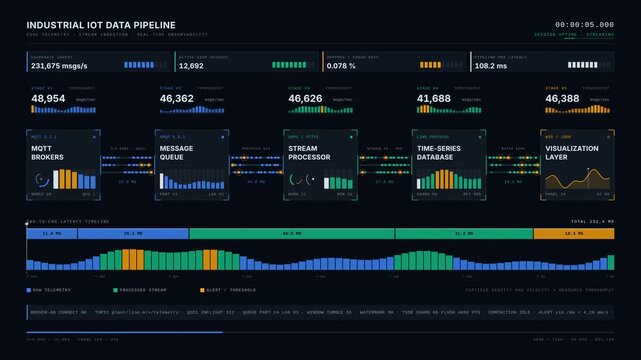
Task: Click the Streaming status label under timer
Action: click(600, 35)
